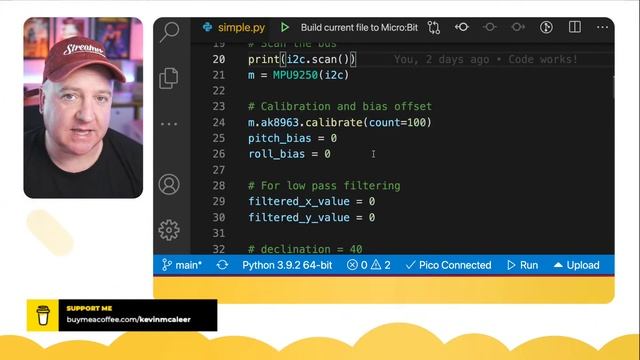This screenshot has width=640, height=360.
Task: Click Build current file to Micro:Bit
Action: click(359, 27)
